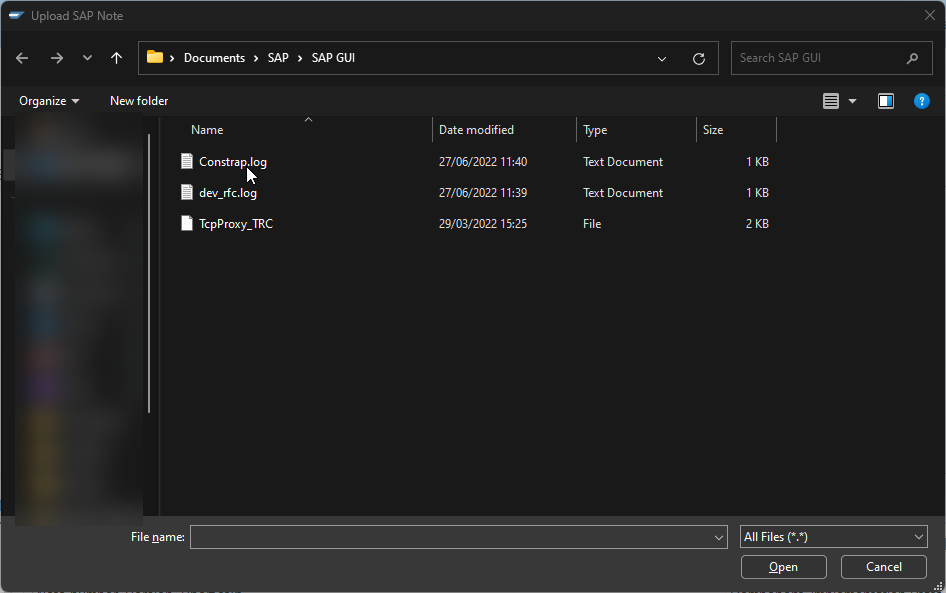Sort by Date modified column

pyautogui.click(x=476, y=130)
